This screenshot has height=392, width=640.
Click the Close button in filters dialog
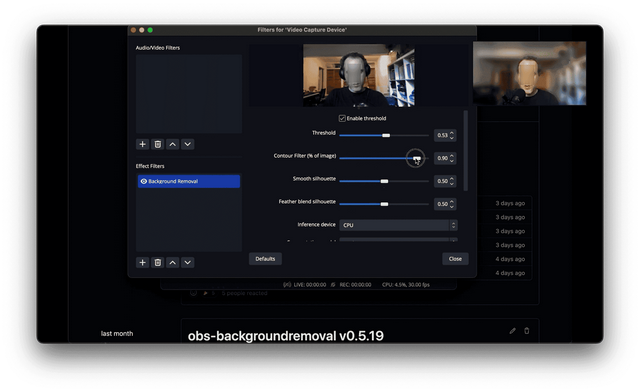[455, 259]
